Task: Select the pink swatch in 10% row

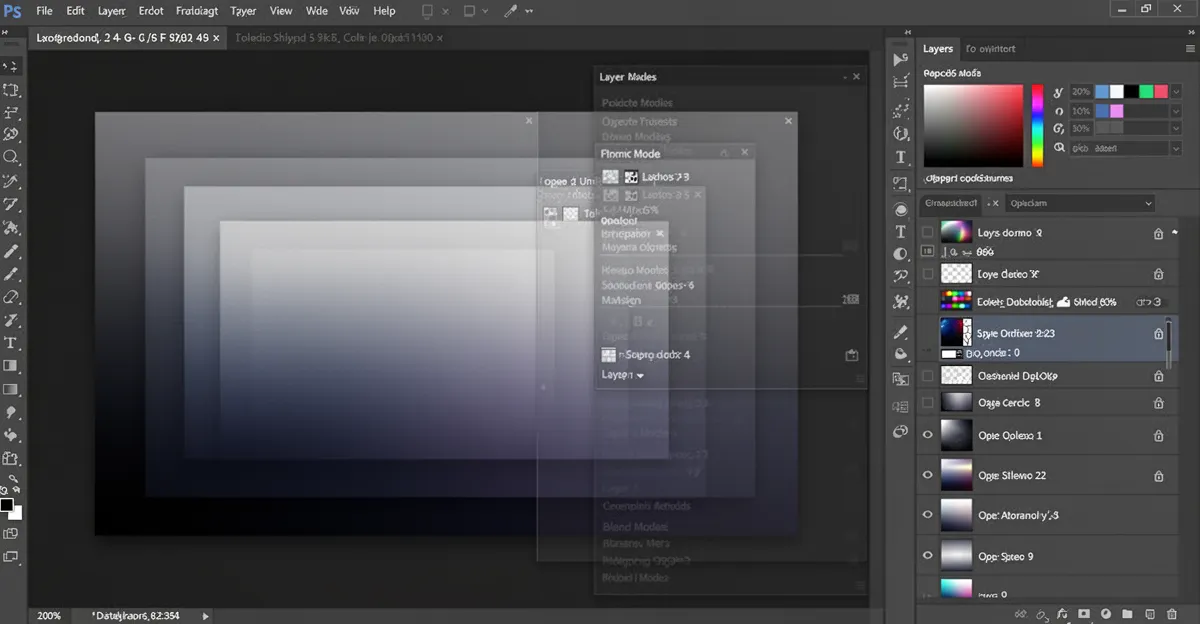Action: tap(1116, 111)
